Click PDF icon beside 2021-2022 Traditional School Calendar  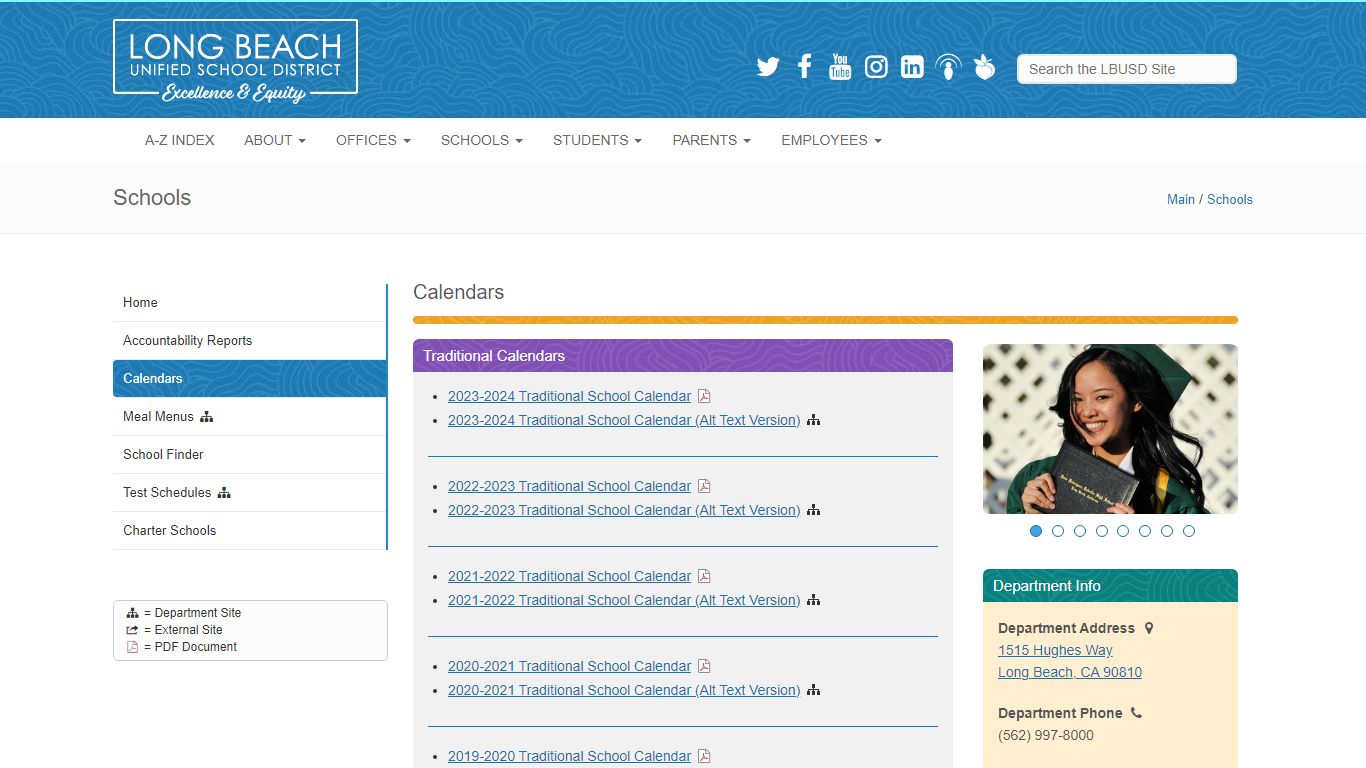click(704, 576)
